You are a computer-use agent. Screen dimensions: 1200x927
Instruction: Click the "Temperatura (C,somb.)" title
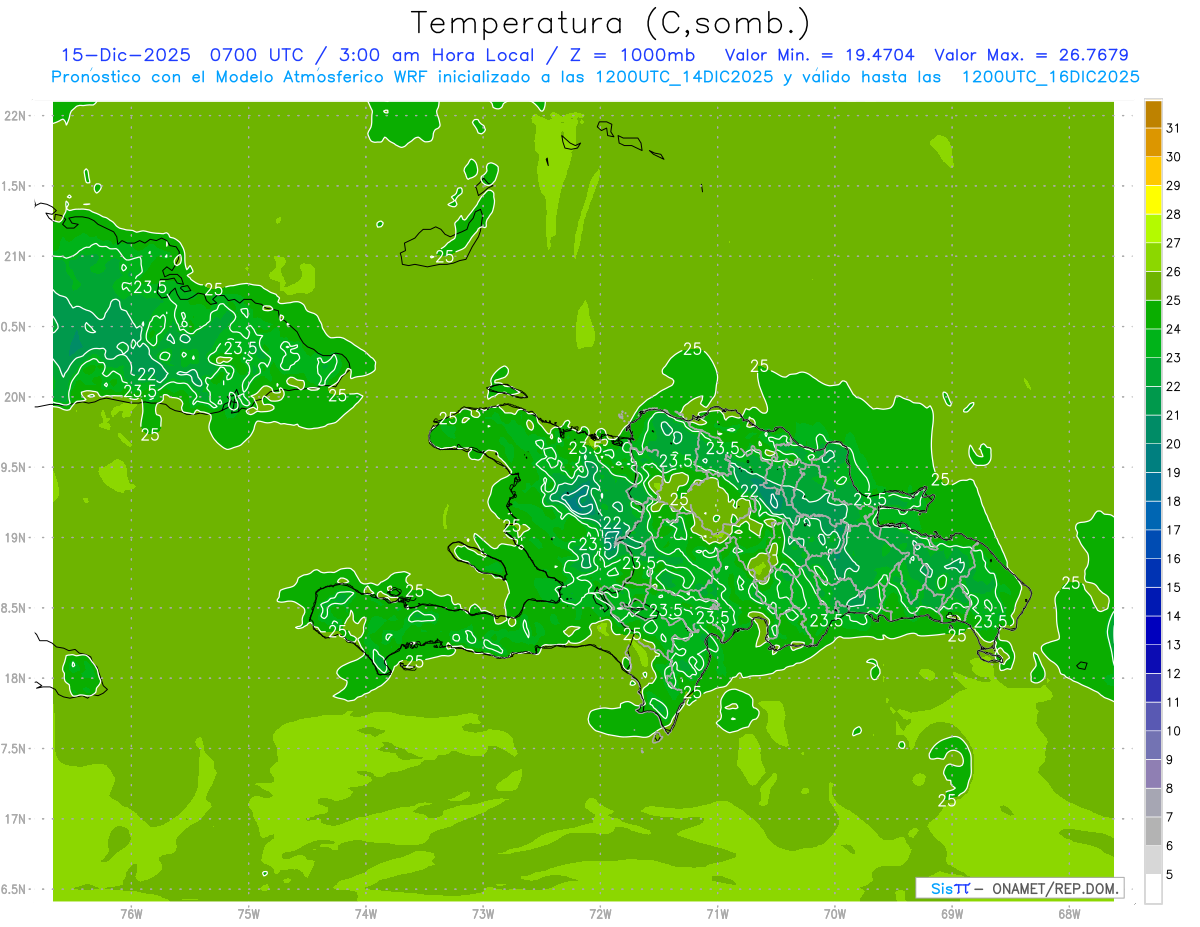[611, 23]
